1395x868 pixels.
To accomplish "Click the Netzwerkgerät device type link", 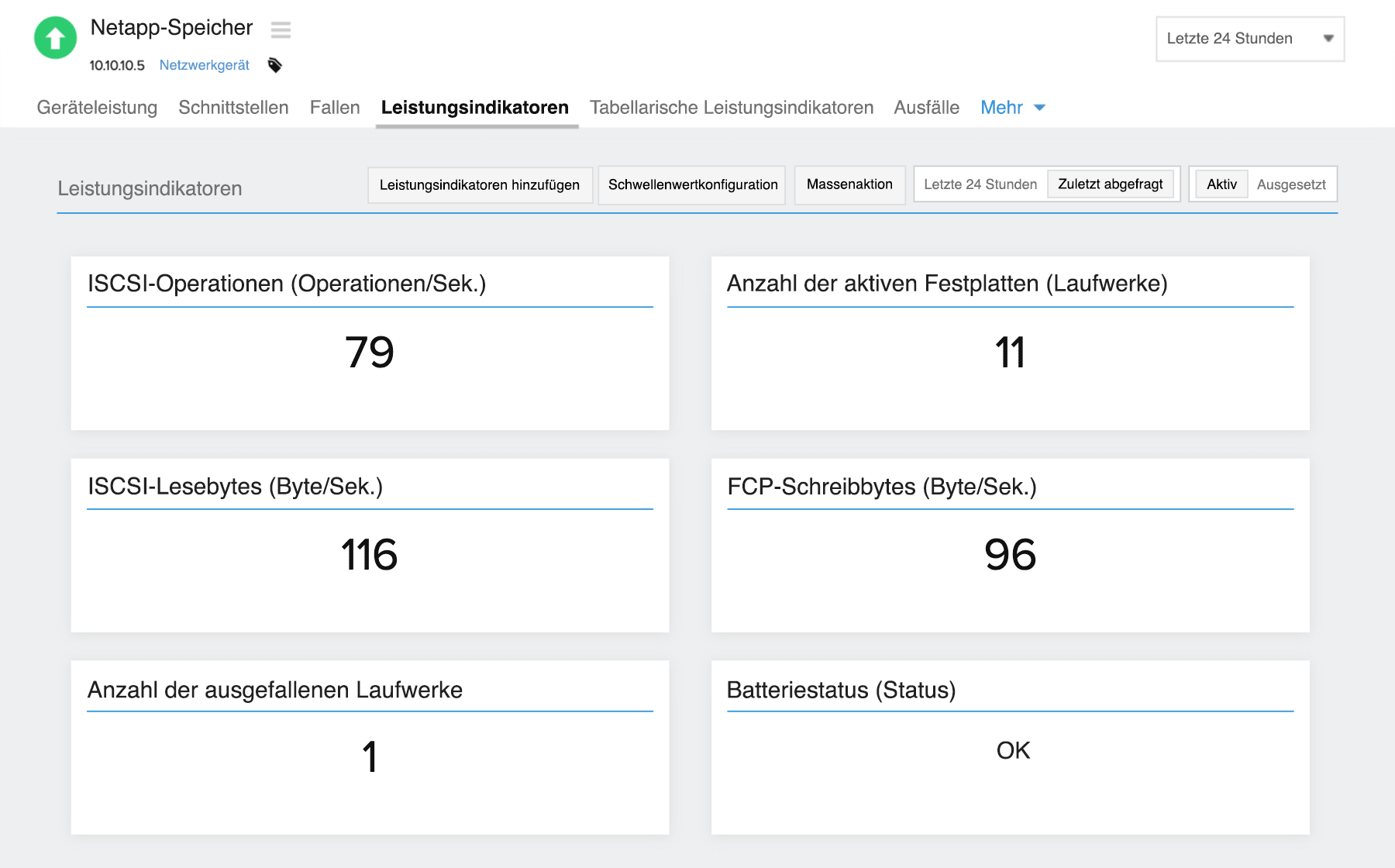I will tap(204, 65).
